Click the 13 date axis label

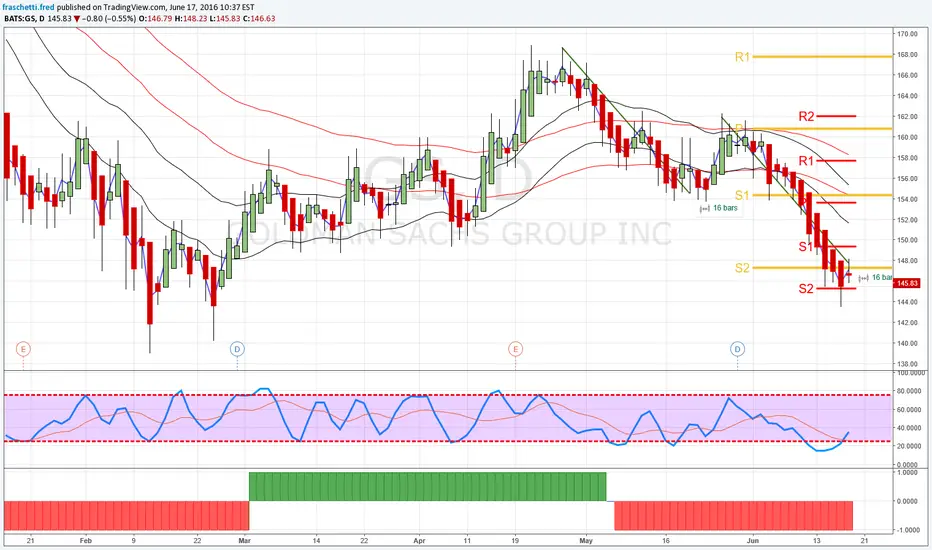click(817, 541)
